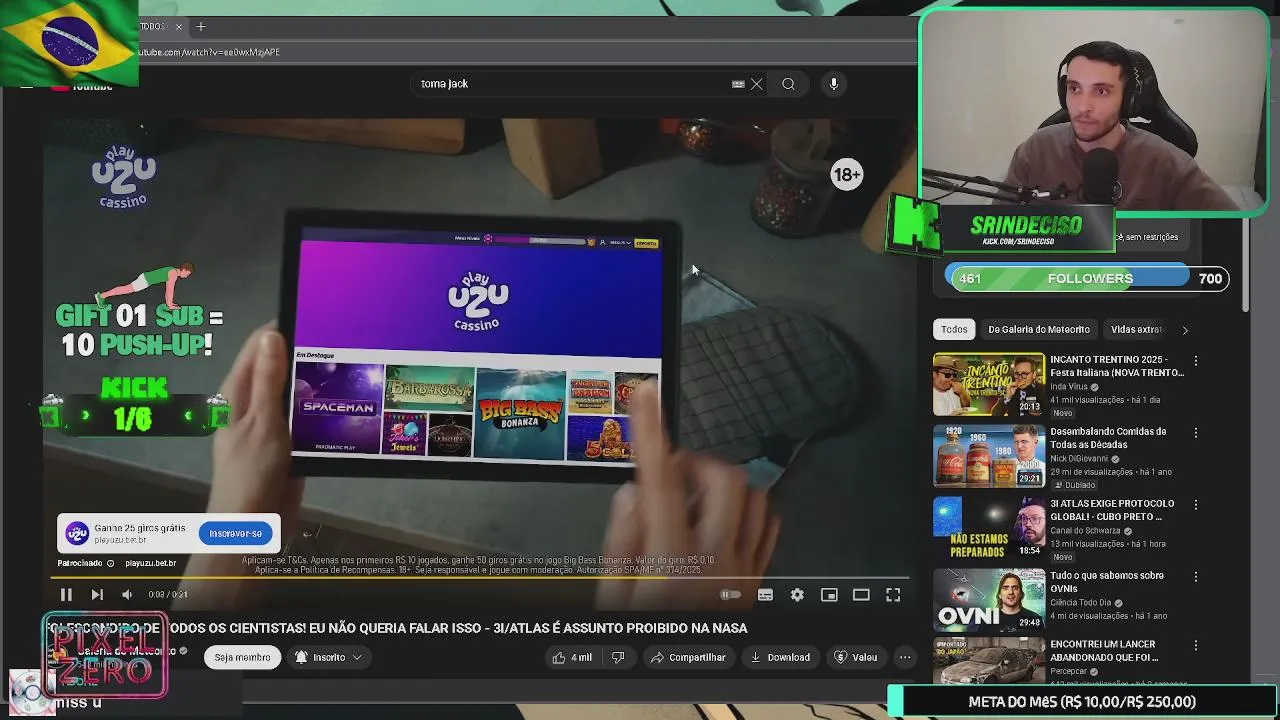Open the Inda Vírus channel name

[x=1069, y=387]
